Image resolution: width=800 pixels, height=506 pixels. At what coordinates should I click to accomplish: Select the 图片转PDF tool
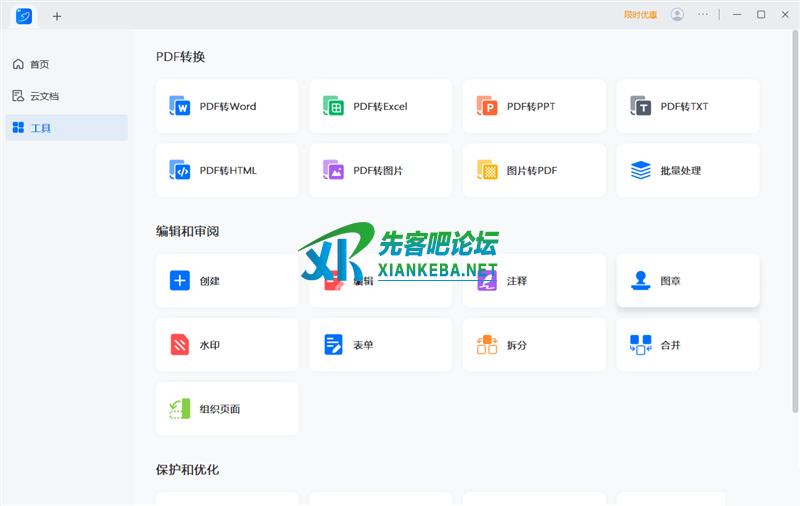point(534,171)
